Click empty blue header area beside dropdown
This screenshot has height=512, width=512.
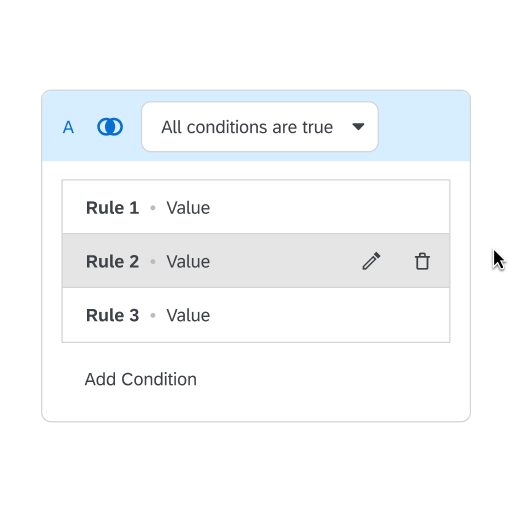pos(424,127)
